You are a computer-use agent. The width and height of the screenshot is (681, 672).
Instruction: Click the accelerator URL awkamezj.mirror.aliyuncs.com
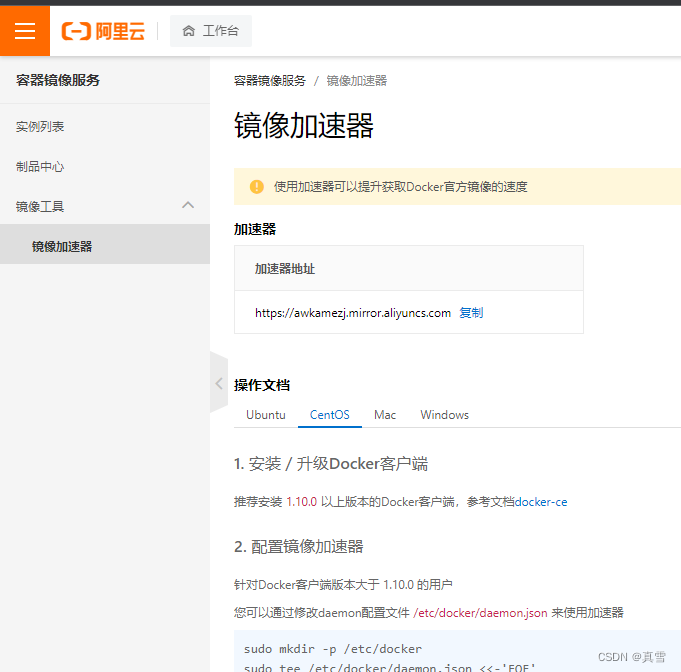tap(353, 313)
